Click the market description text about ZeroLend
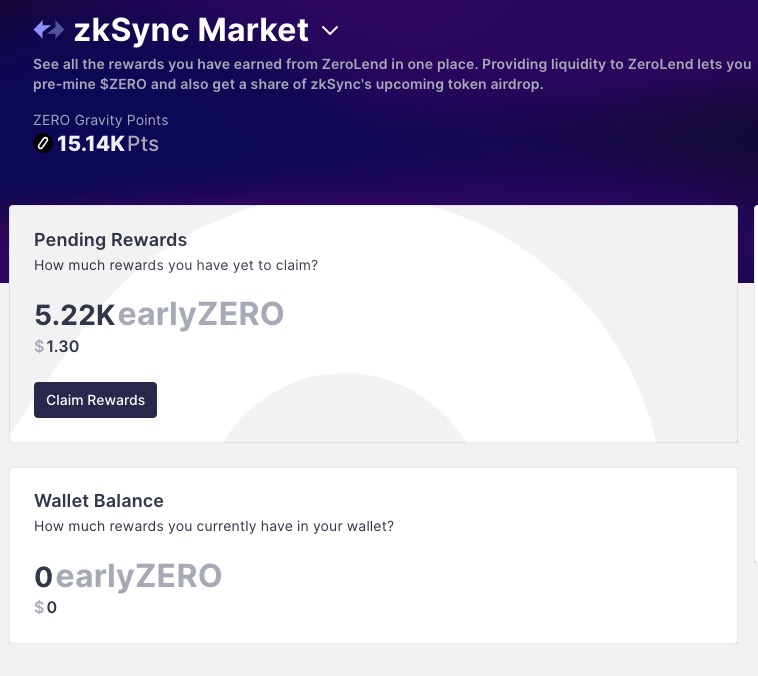The width and height of the screenshot is (758, 676). tap(391, 74)
